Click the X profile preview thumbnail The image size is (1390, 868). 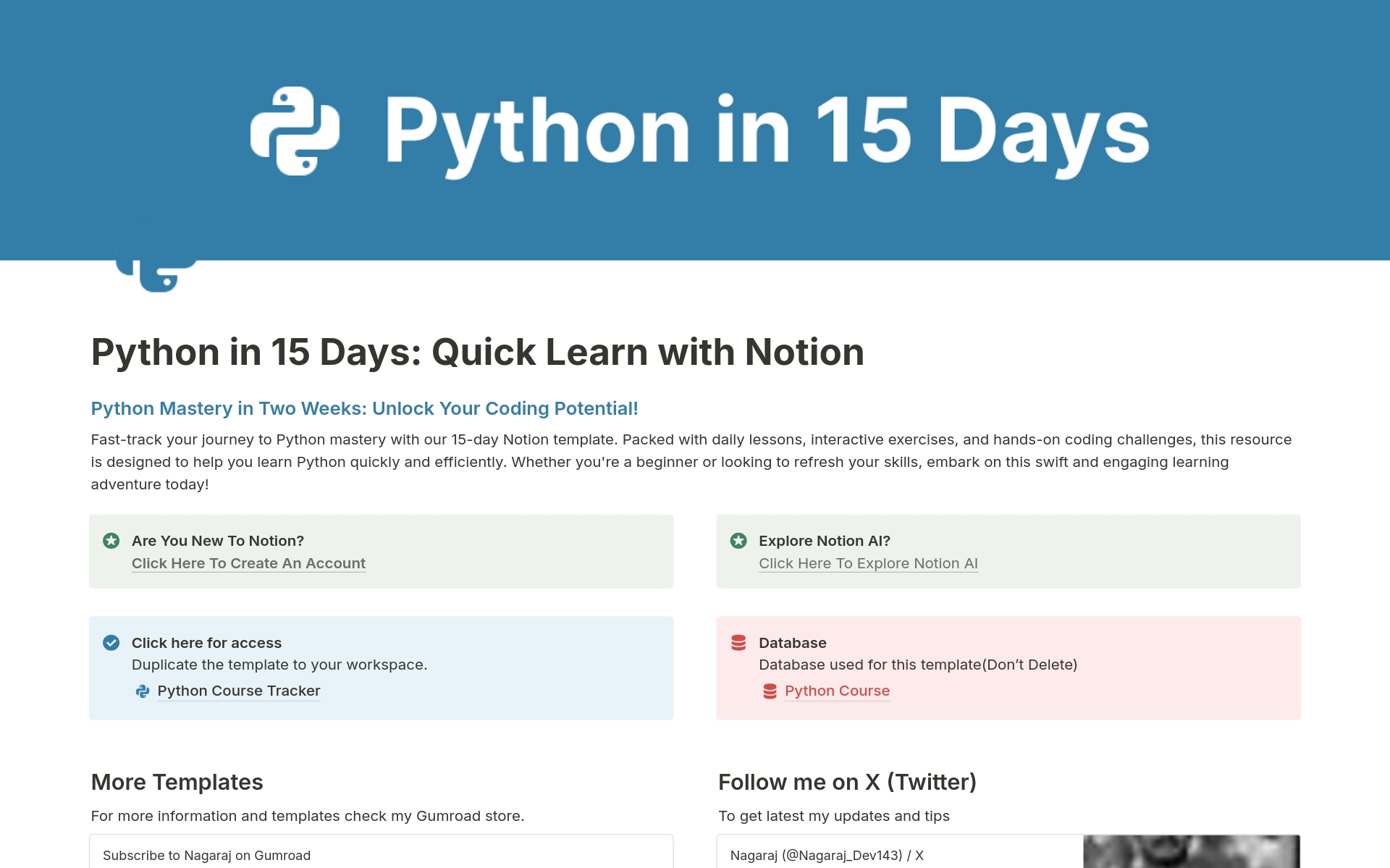(1191, 852)
